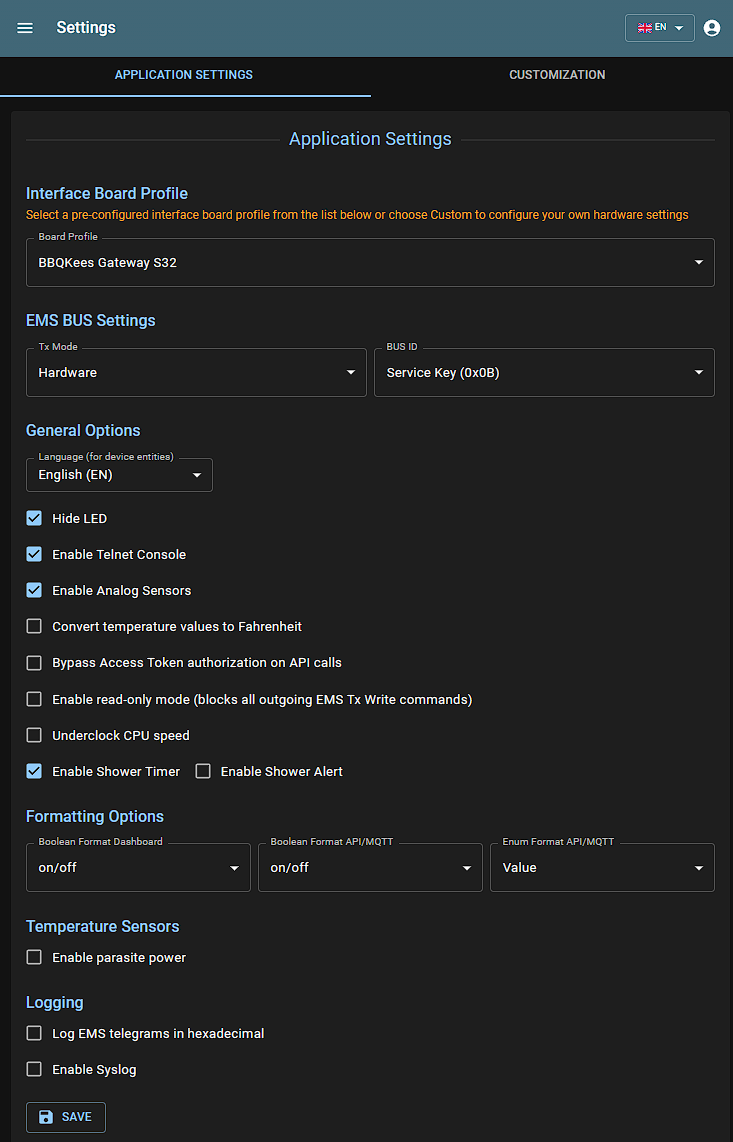Click the Save button
Screen dimensions: 733x1142
pyautogui.click(x=66, y=1117)
